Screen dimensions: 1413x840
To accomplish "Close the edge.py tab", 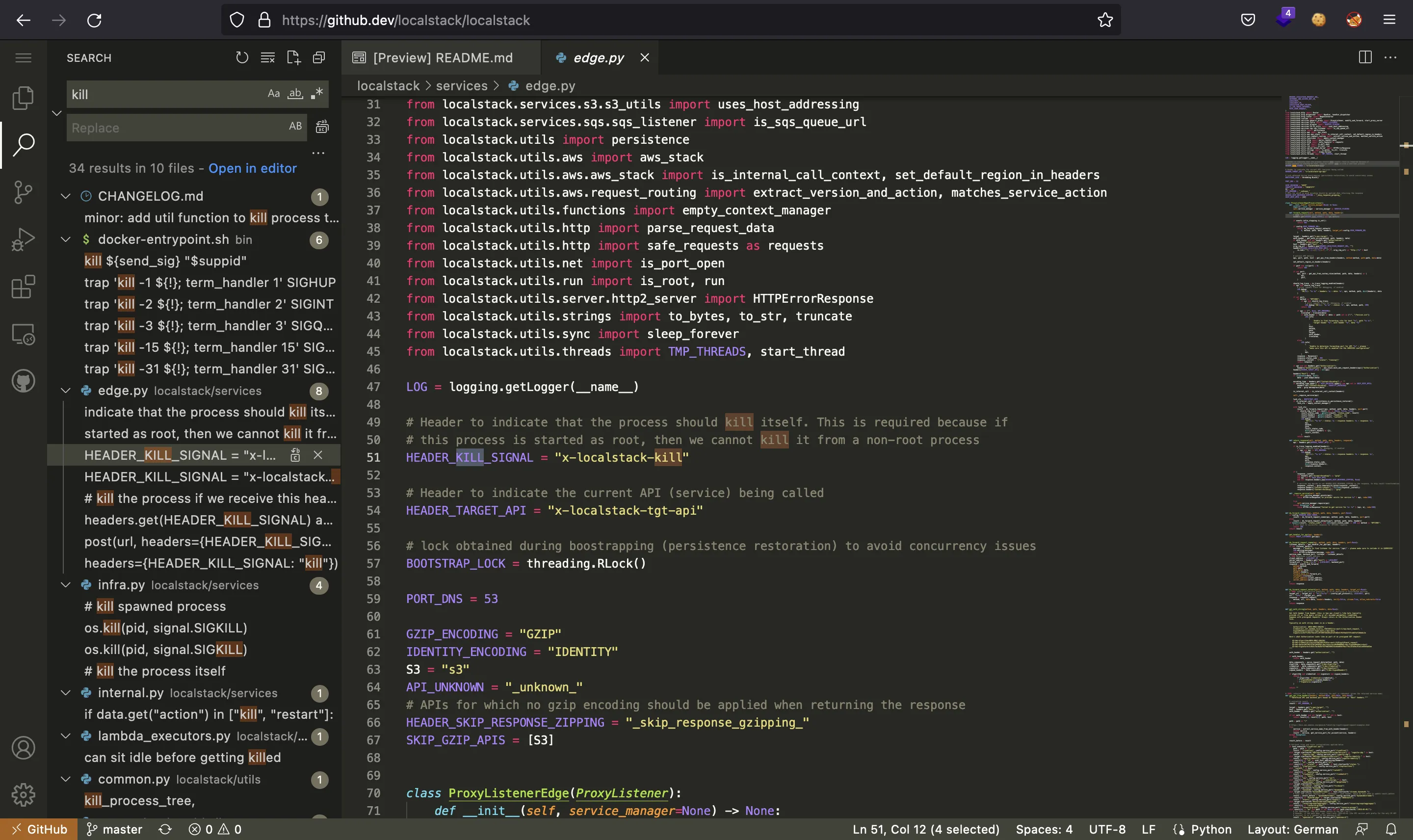I will (x=645, y=58).
